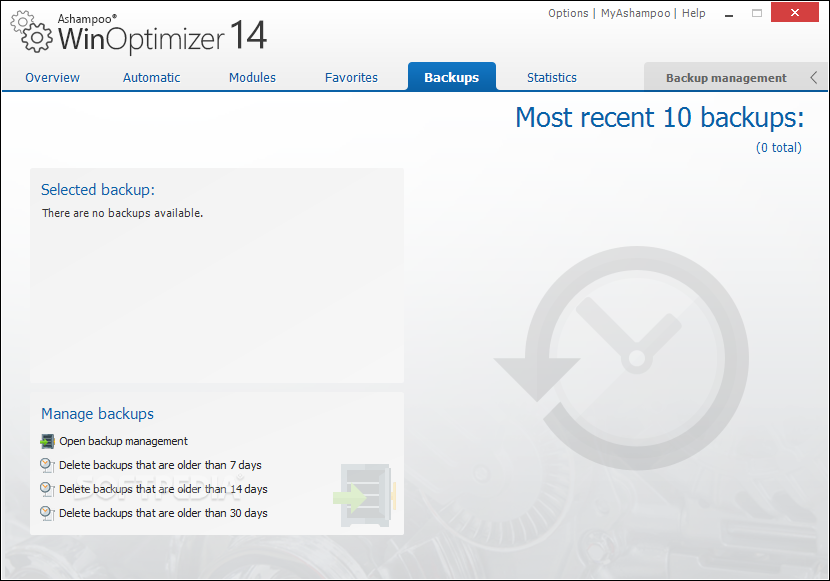Click the 'Manage backups' heading
Screen dimensions: 830x581
point(97,414)
